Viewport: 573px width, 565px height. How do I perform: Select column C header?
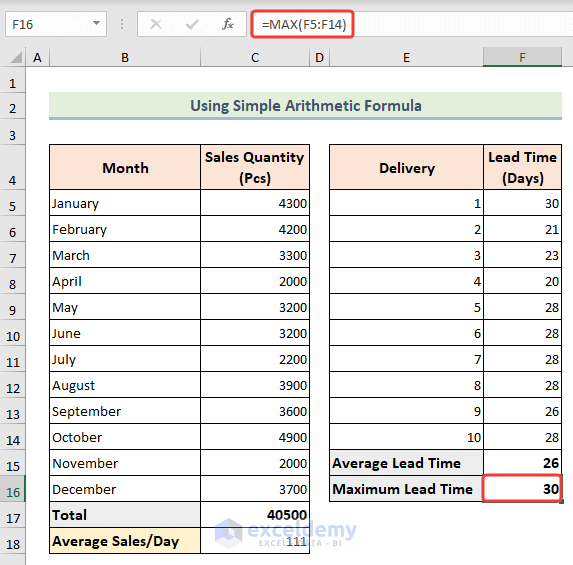pos(255,57)
